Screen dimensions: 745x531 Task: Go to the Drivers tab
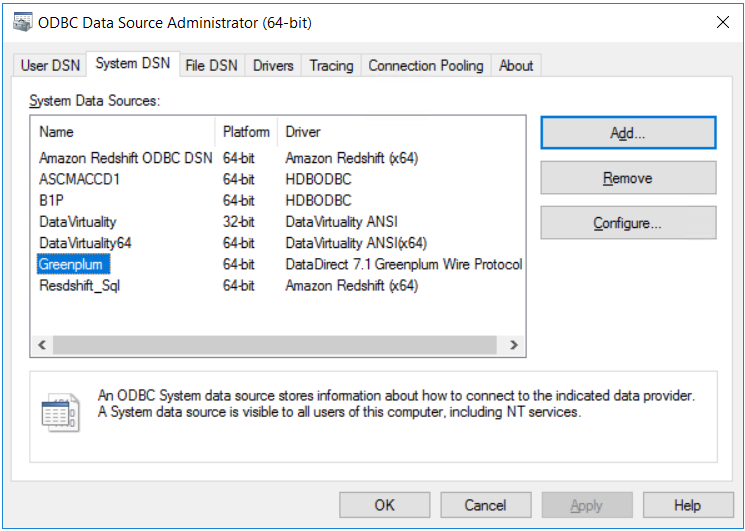coord(273,66)
